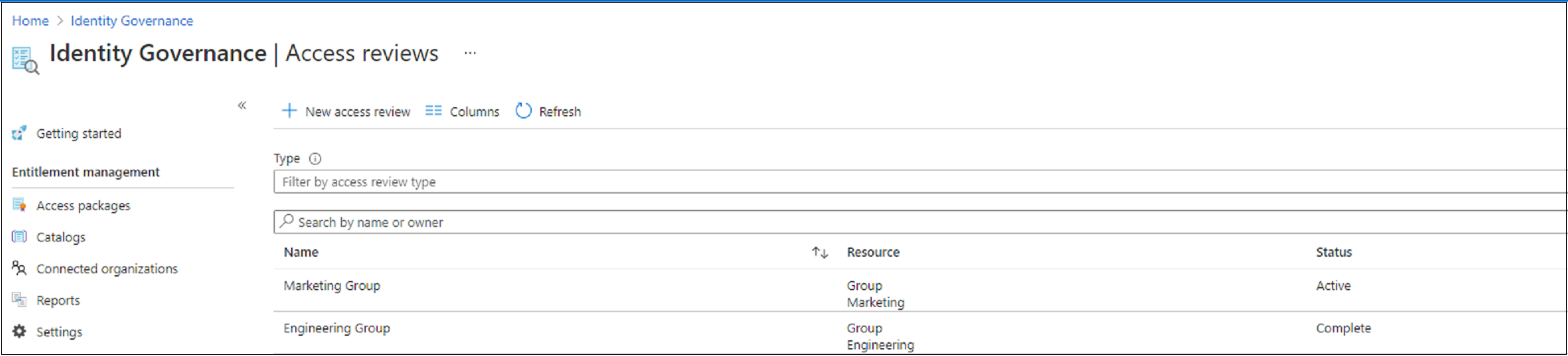Click the Access packages icon

click(19, 205)
